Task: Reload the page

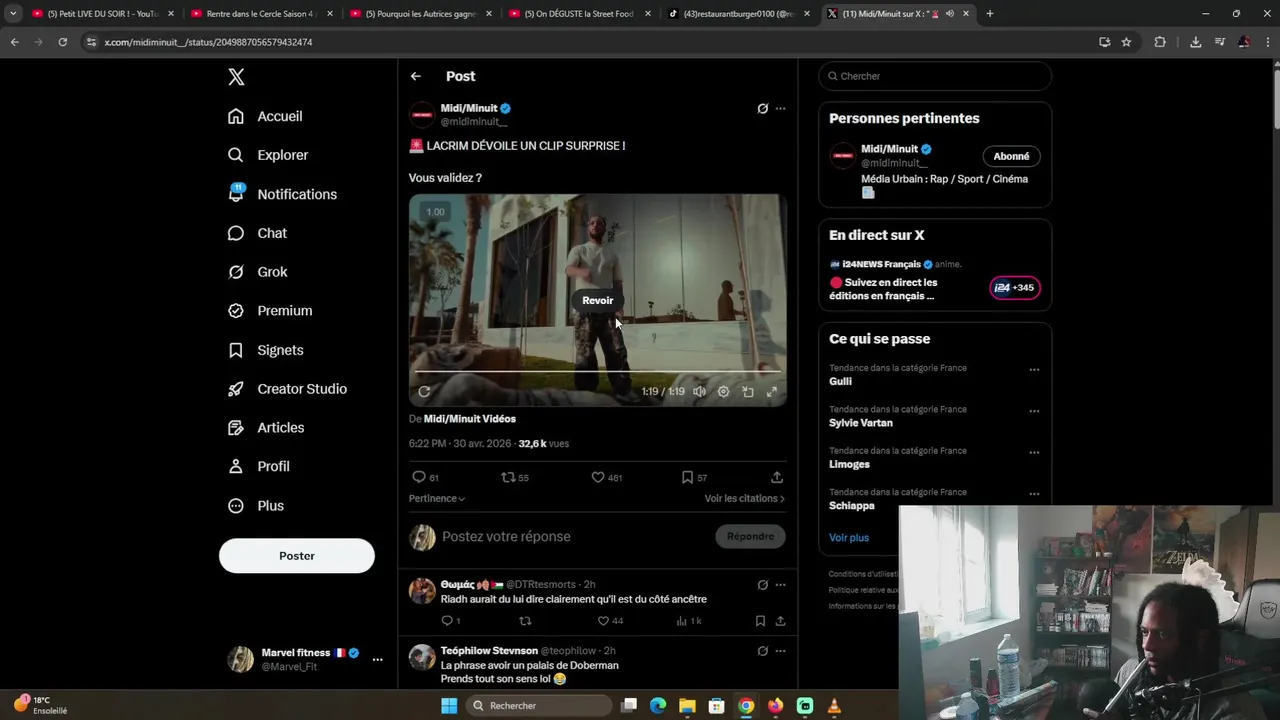Action: pyautogui.click(x=62, y=42)
